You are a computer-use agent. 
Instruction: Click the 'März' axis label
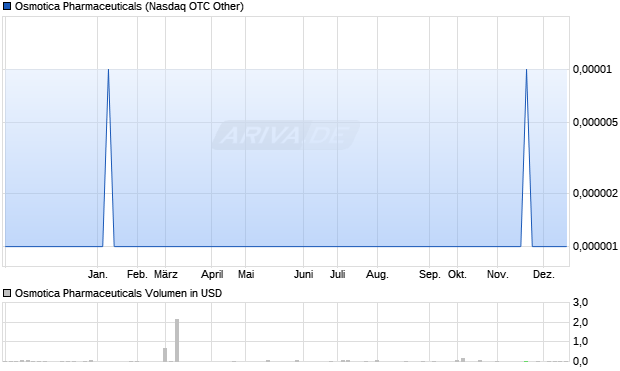[x=166, y=274]
